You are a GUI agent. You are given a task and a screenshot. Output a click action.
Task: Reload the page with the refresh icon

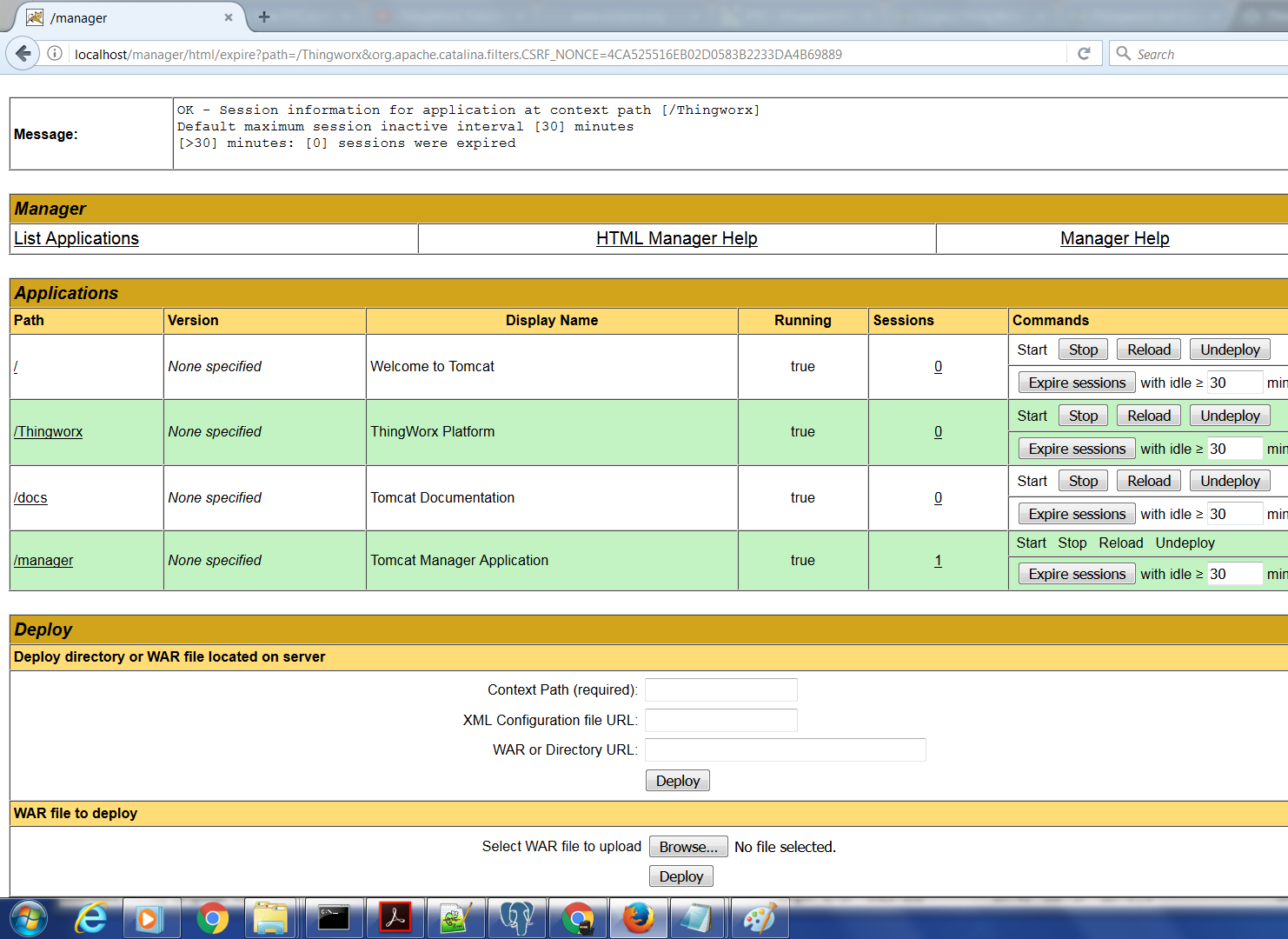click(x=1084, y=54)
